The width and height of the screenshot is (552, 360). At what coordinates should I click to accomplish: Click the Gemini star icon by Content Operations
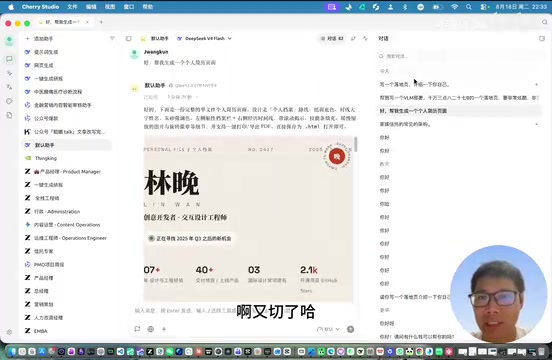coord(27,225)
